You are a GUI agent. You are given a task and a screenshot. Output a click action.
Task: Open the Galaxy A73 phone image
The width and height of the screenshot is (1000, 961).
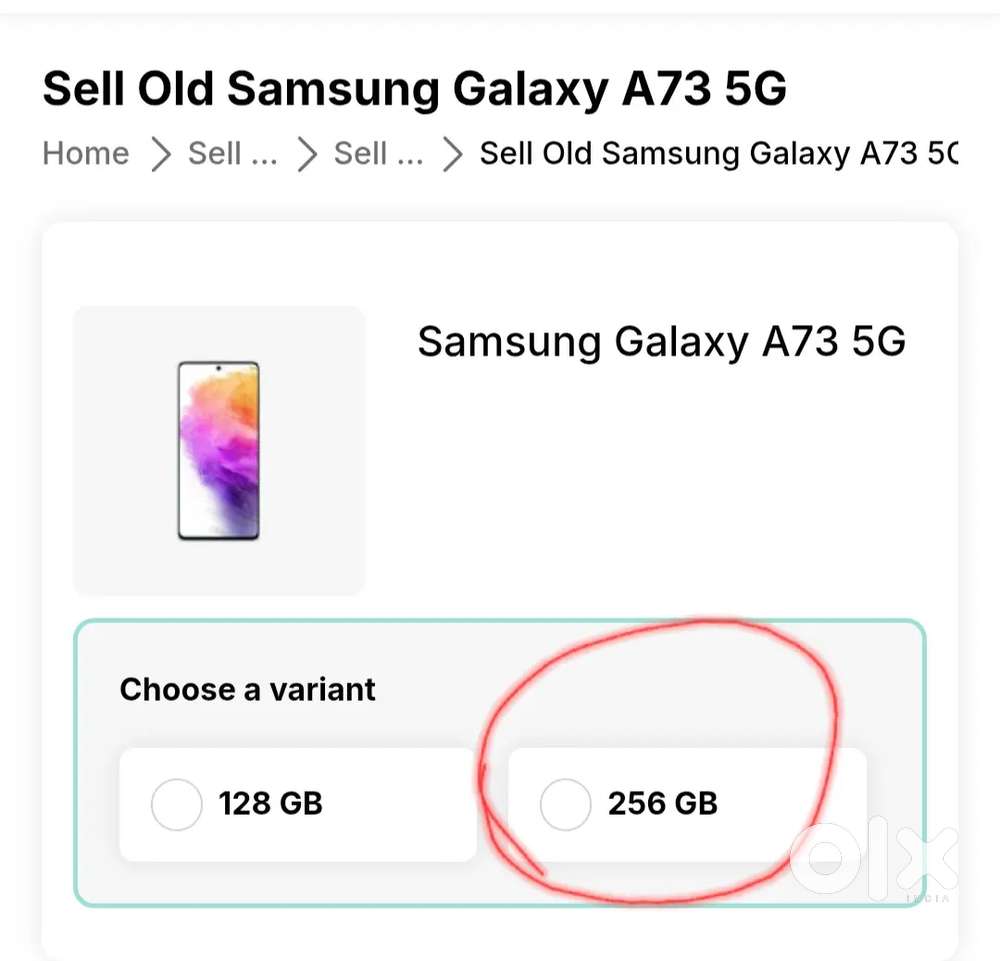[x=218, y=451]
